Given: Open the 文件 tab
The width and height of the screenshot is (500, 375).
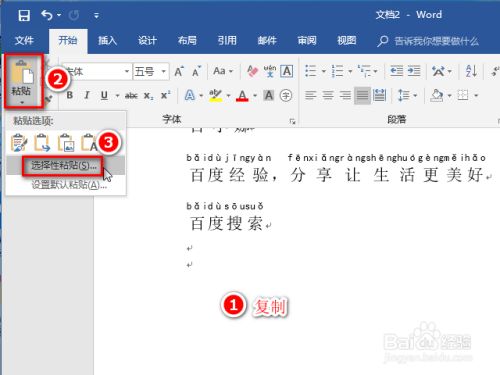Looking at the screenshot, I should point(24,41).
